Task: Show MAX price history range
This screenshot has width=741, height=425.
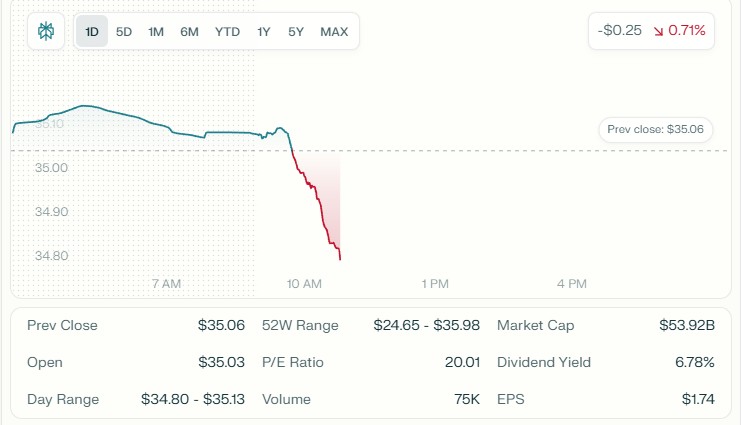Action: pos(334,31)
